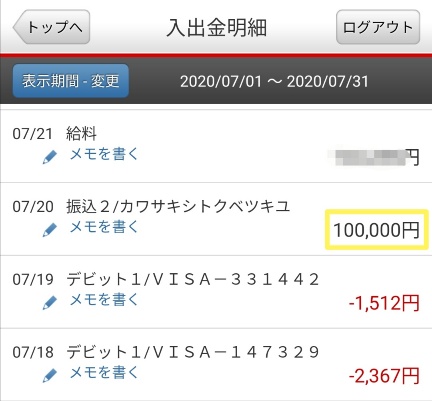Image resolution: width=432 pixels, height=401 pixels.
Task: Select the -1,512円 debit amount
Action: pyautogui.click(x=384, y=303)
